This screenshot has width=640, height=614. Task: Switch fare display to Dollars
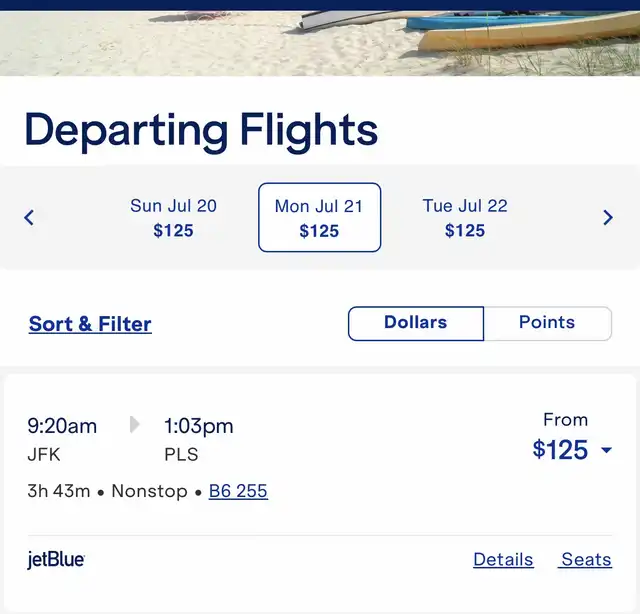coord(416,323)
